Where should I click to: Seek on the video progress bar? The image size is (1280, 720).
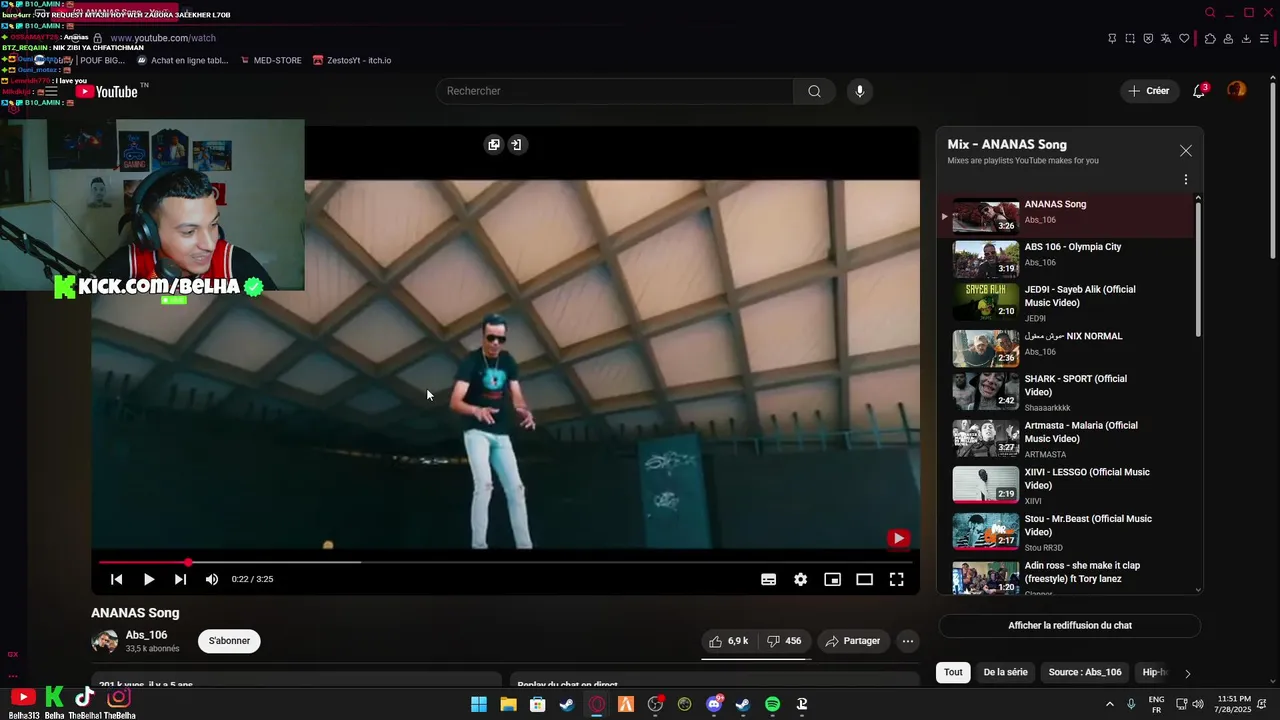(505, 562)
